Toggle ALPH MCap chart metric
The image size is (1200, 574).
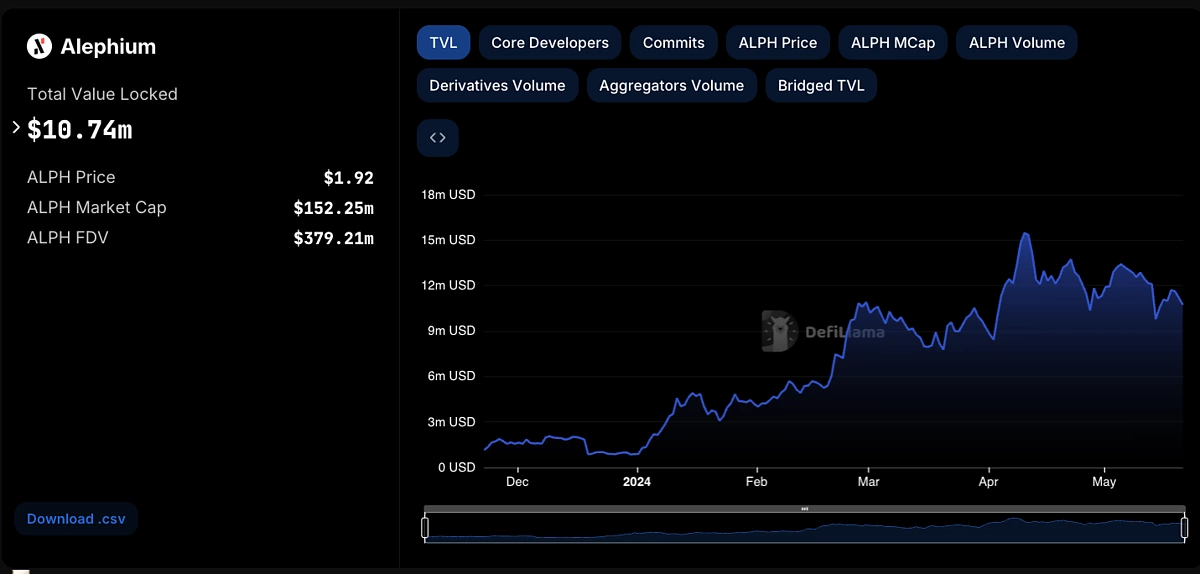click(x=893, y=43)
